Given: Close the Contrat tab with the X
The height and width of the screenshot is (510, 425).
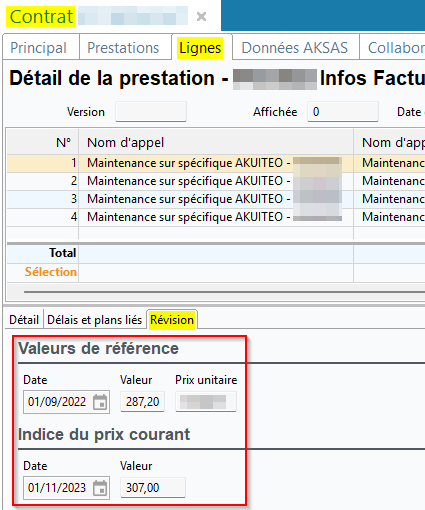Looking at the screenshot, I should click(201, 16).
